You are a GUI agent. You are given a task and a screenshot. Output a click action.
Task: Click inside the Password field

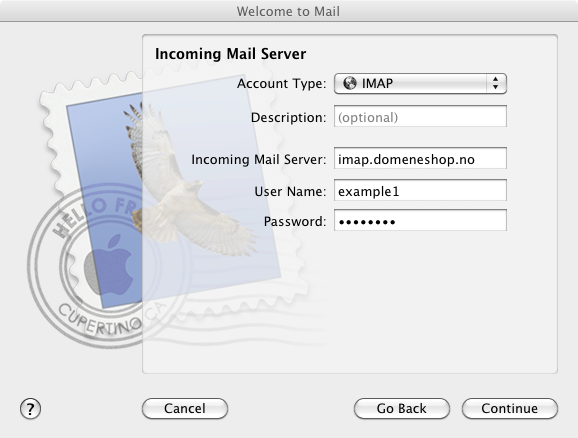(x=420, y=220)
